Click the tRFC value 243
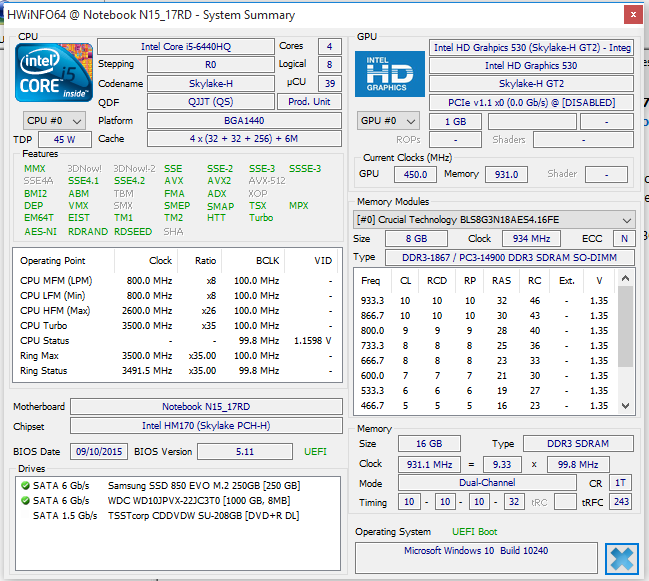 point(621,502)
